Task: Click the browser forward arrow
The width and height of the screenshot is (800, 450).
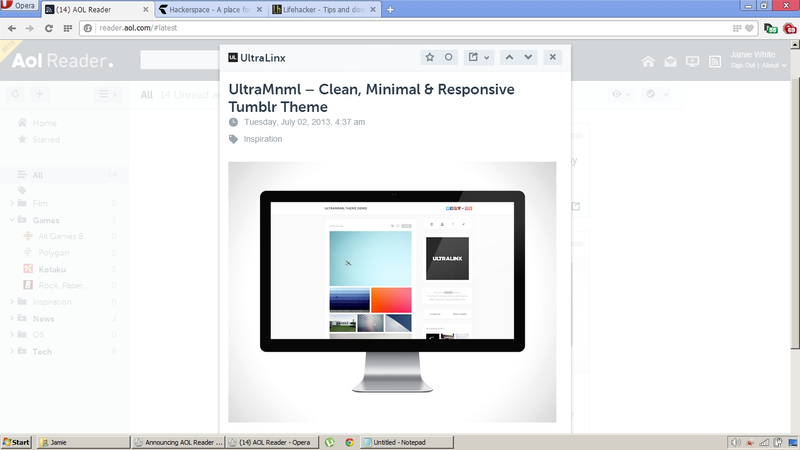Action: [x=30, y=28]
